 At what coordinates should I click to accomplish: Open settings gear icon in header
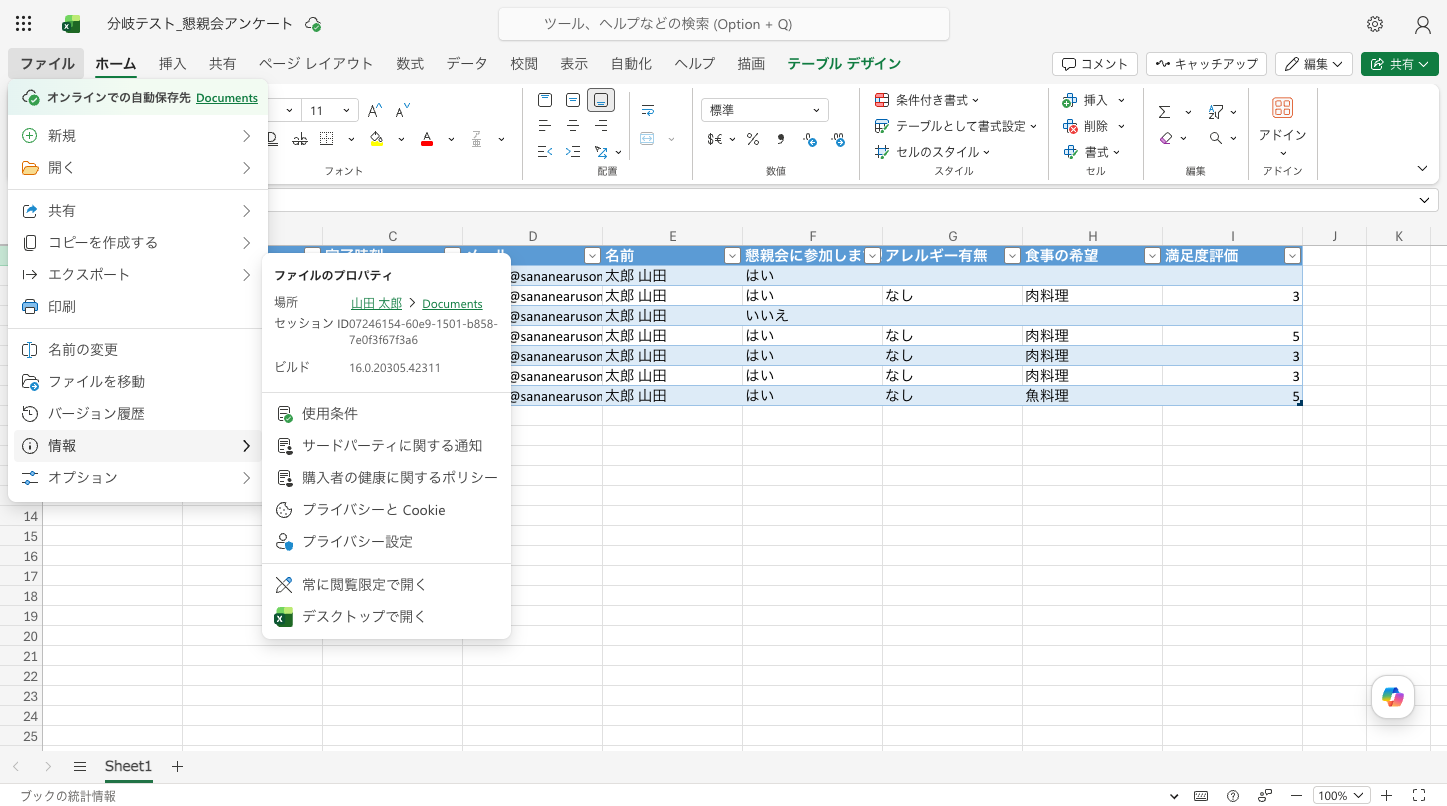click(1375, 24)
